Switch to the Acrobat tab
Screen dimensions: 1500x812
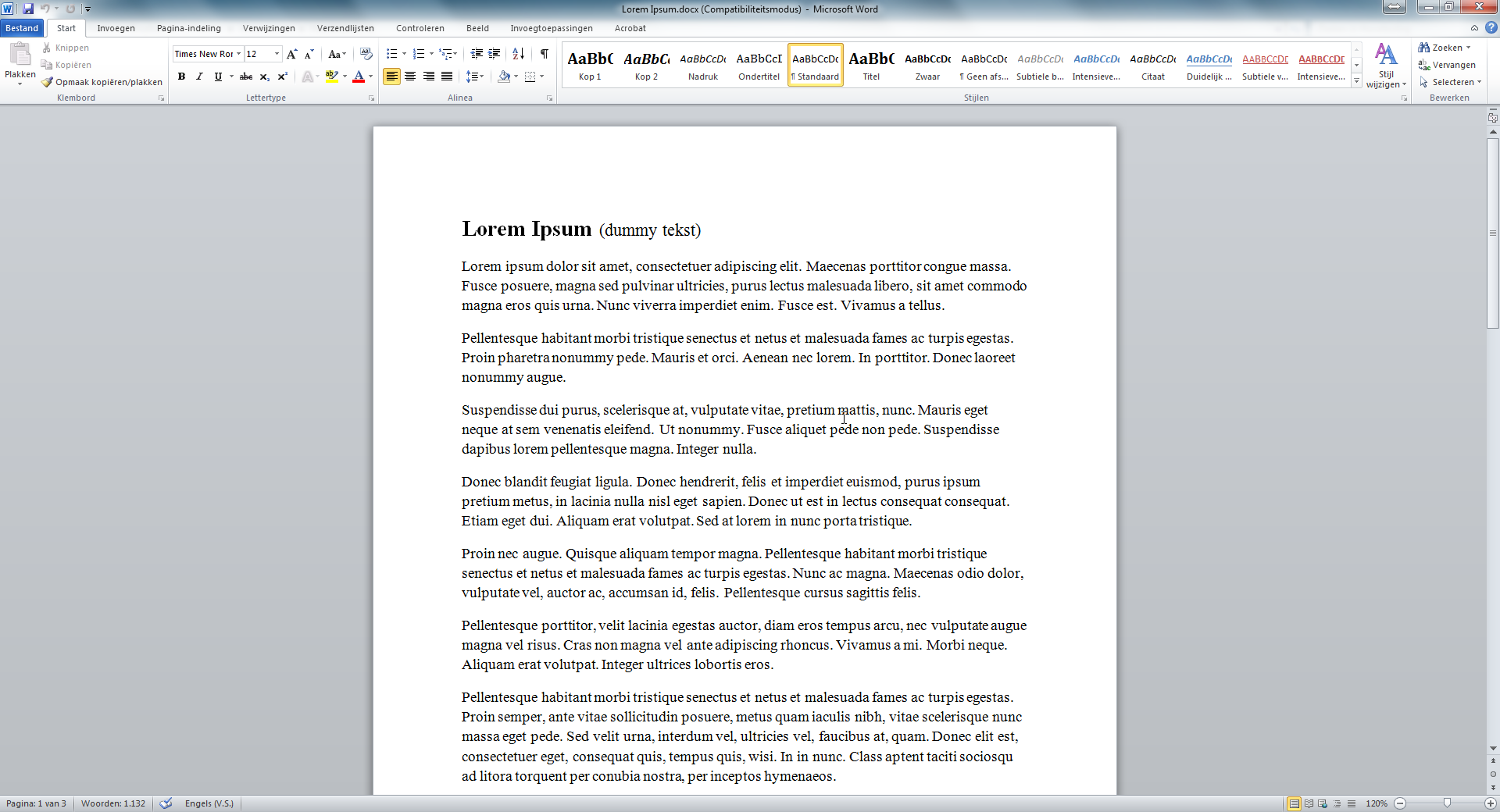[630, 28]
